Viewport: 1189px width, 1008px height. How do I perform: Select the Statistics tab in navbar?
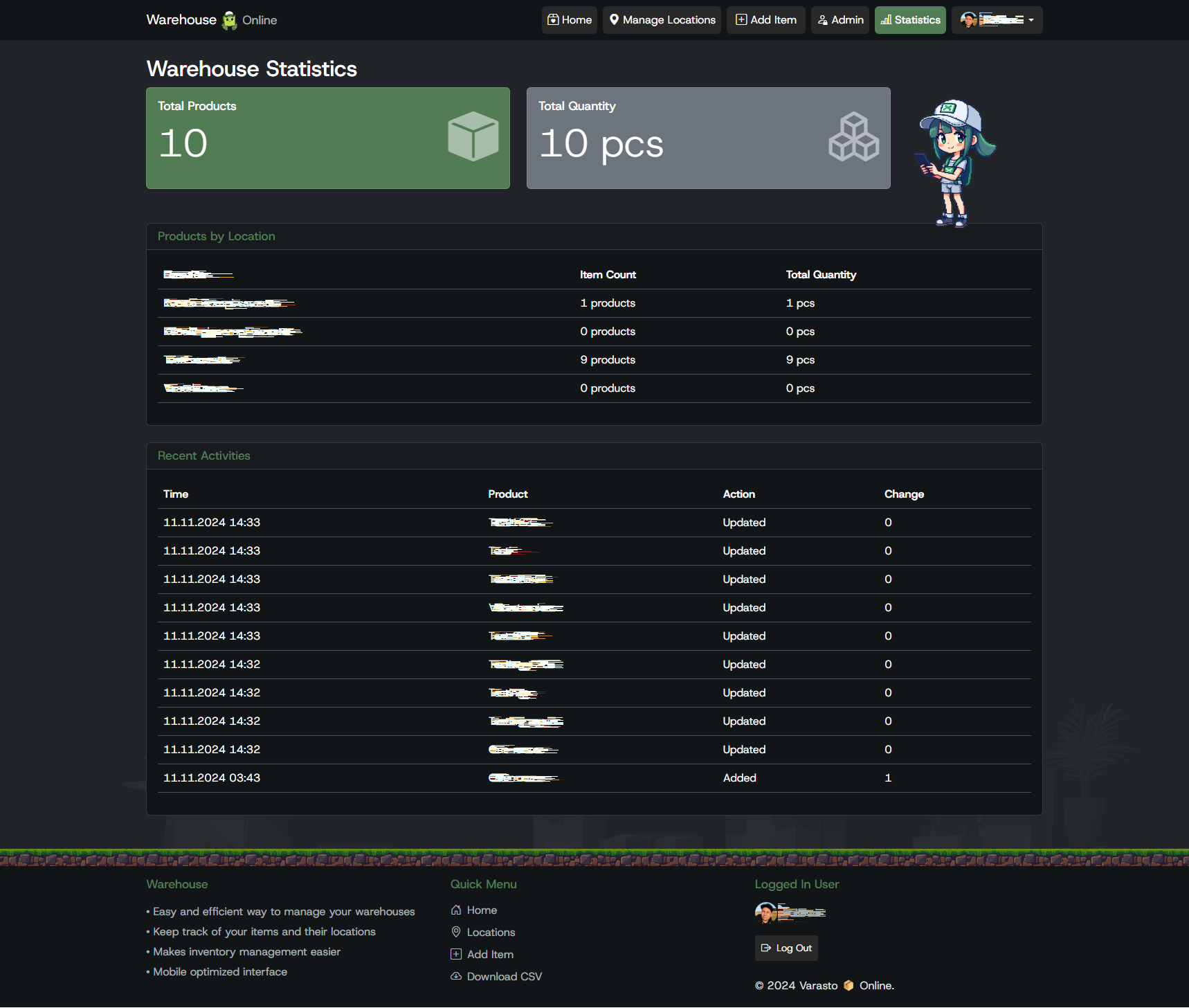click(x=910, y=20)
